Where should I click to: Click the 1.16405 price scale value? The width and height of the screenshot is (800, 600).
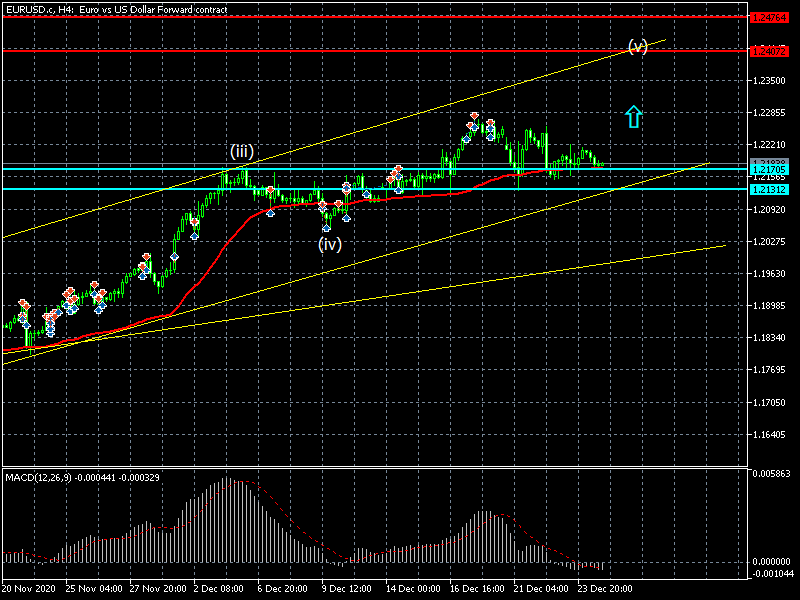click(x=769, y=435)
